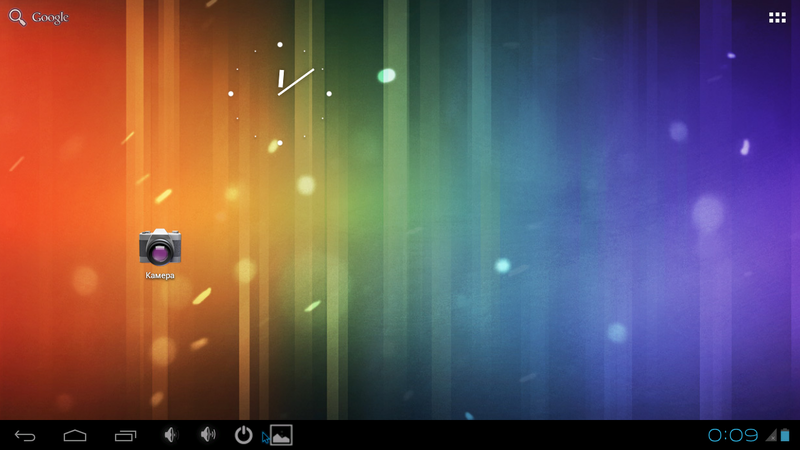The width and height of the screenshot is (800, 450).
Task: Show recent apps button
Action: coord(126,435)
